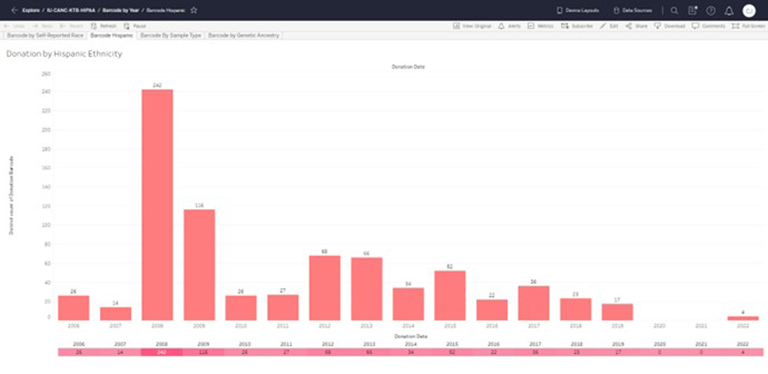This screenshot has height=374, width=768.
Task: Open the help question mark icon
Action: 711,10
